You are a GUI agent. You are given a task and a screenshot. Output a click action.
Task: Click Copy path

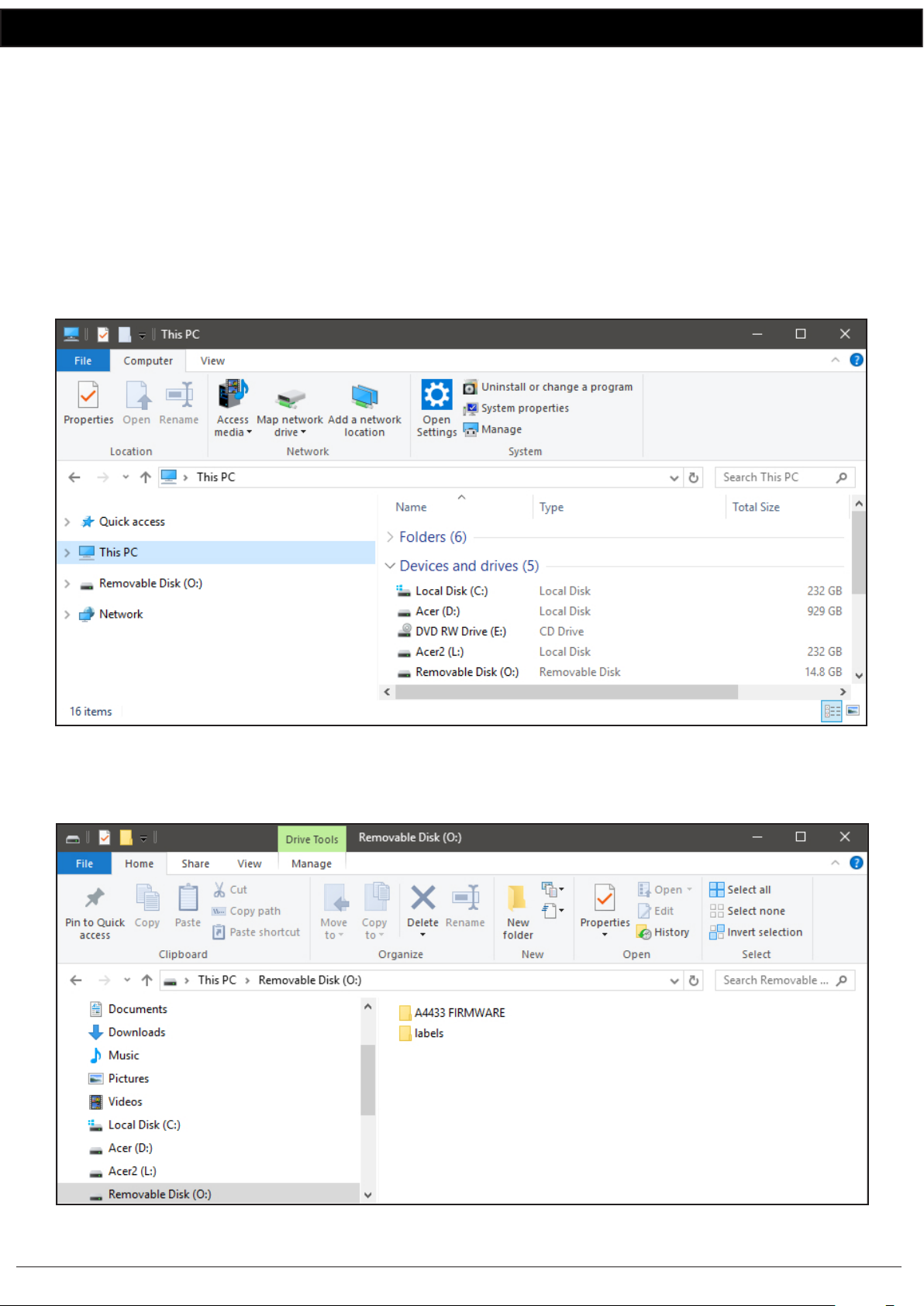247,911
